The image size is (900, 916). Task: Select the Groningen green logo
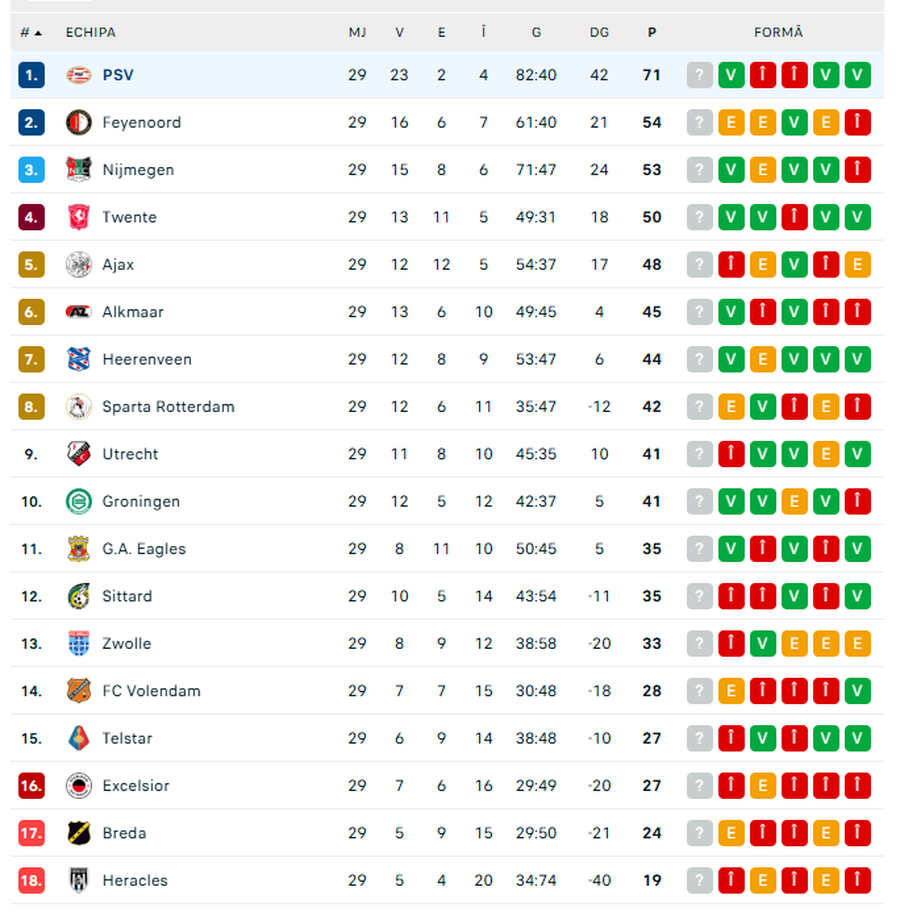click(x=79, y=502)
